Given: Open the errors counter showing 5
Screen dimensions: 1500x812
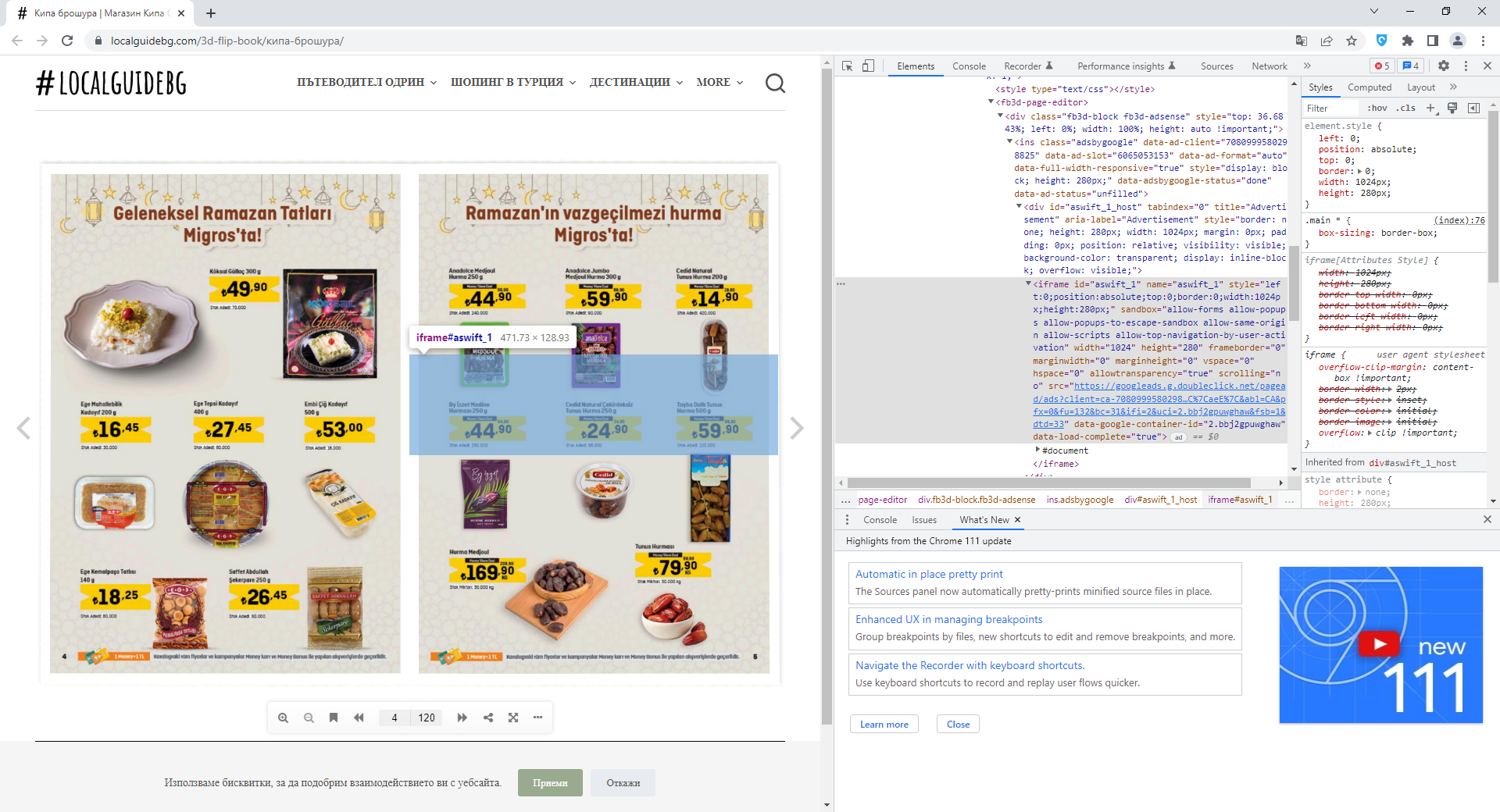Looking at the screenshot, I should coord(1382,66).
